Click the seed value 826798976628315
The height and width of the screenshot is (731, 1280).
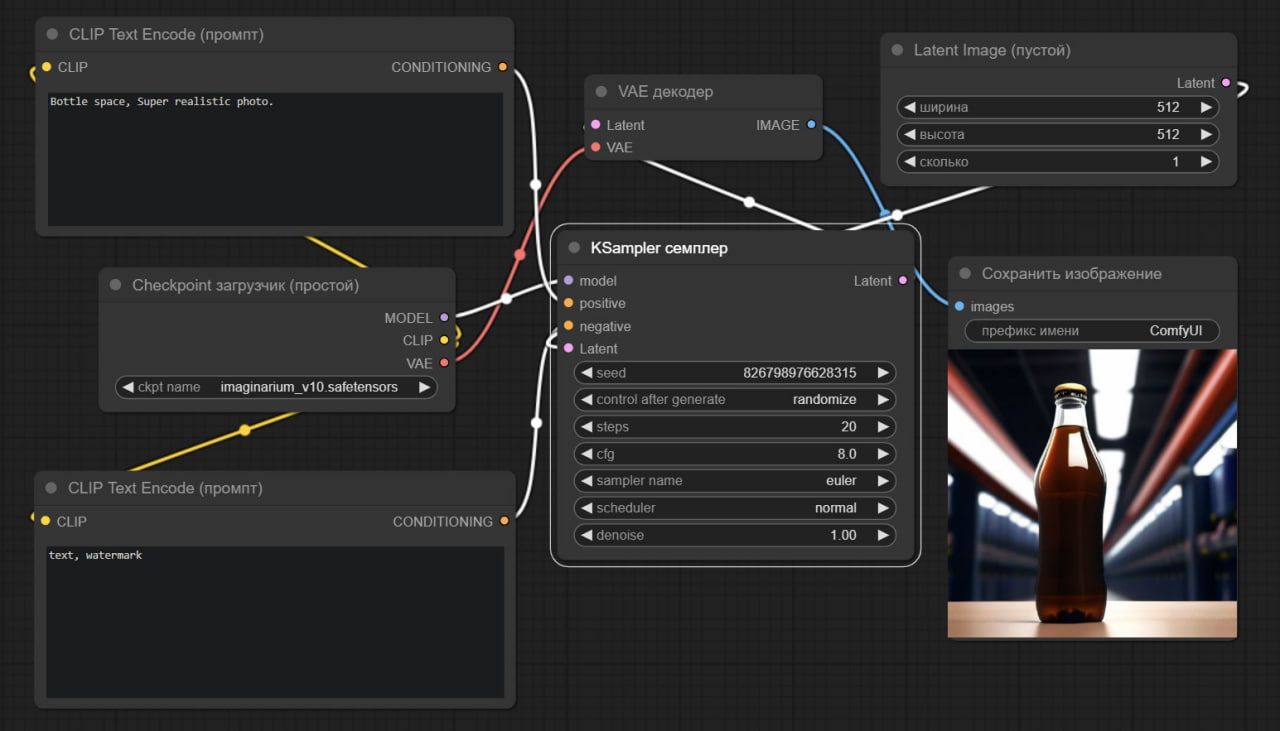click(799, 373)
